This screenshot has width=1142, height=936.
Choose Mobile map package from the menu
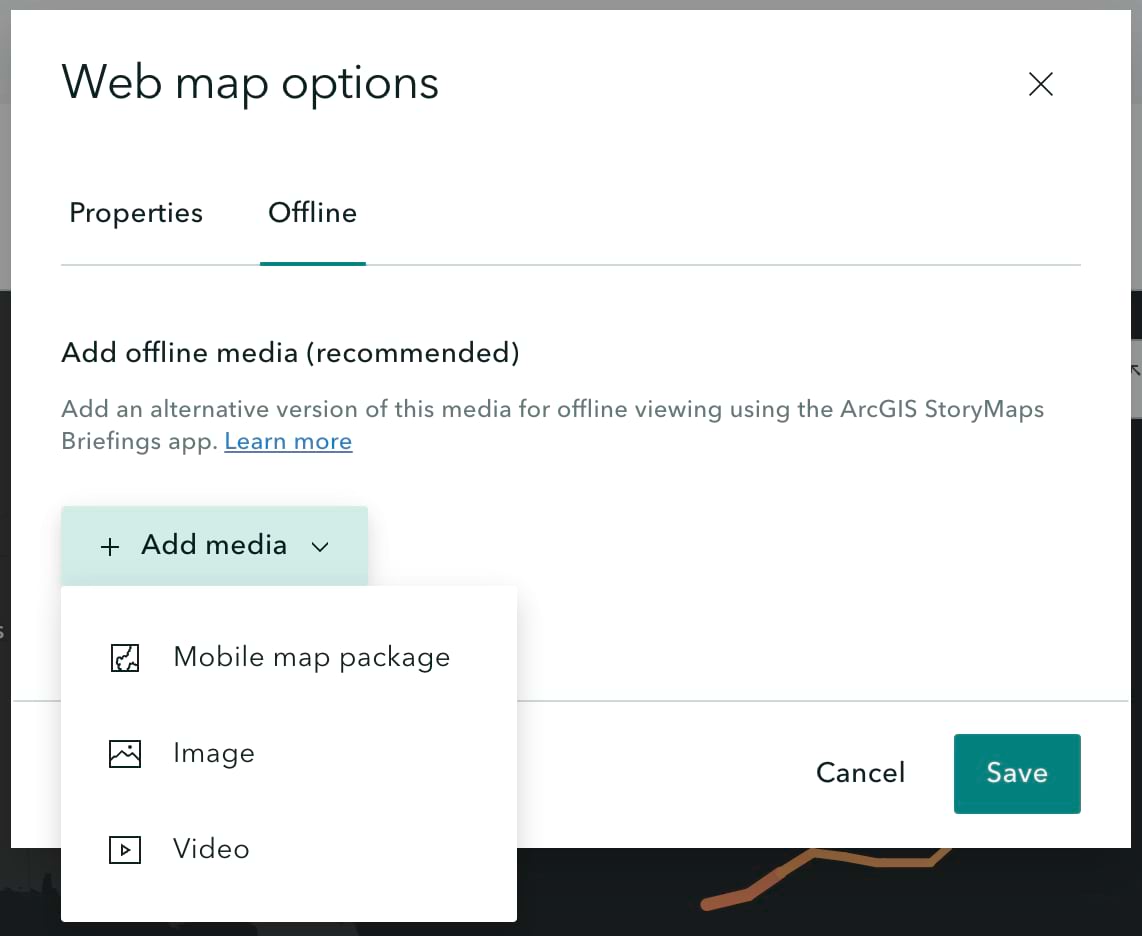coord(311,657)
